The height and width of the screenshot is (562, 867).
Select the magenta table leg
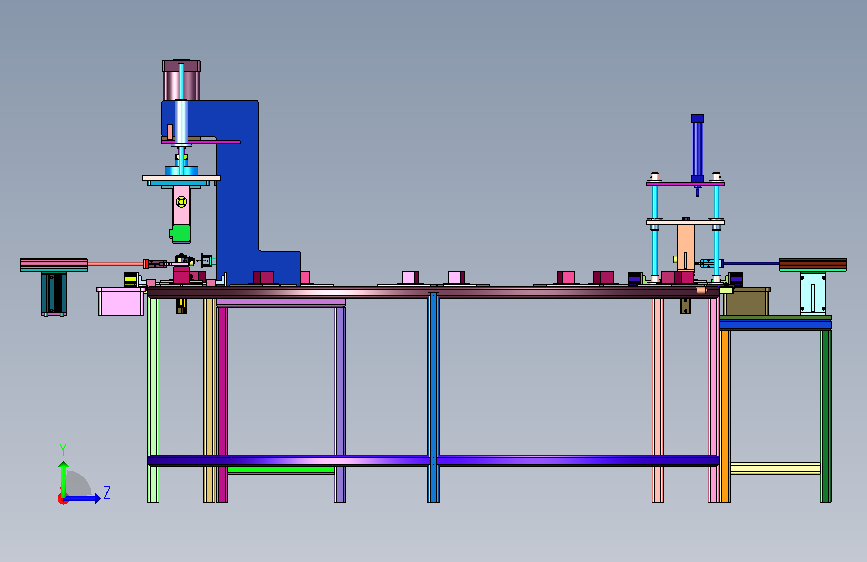pyautogui.click(x=222, y=404)
